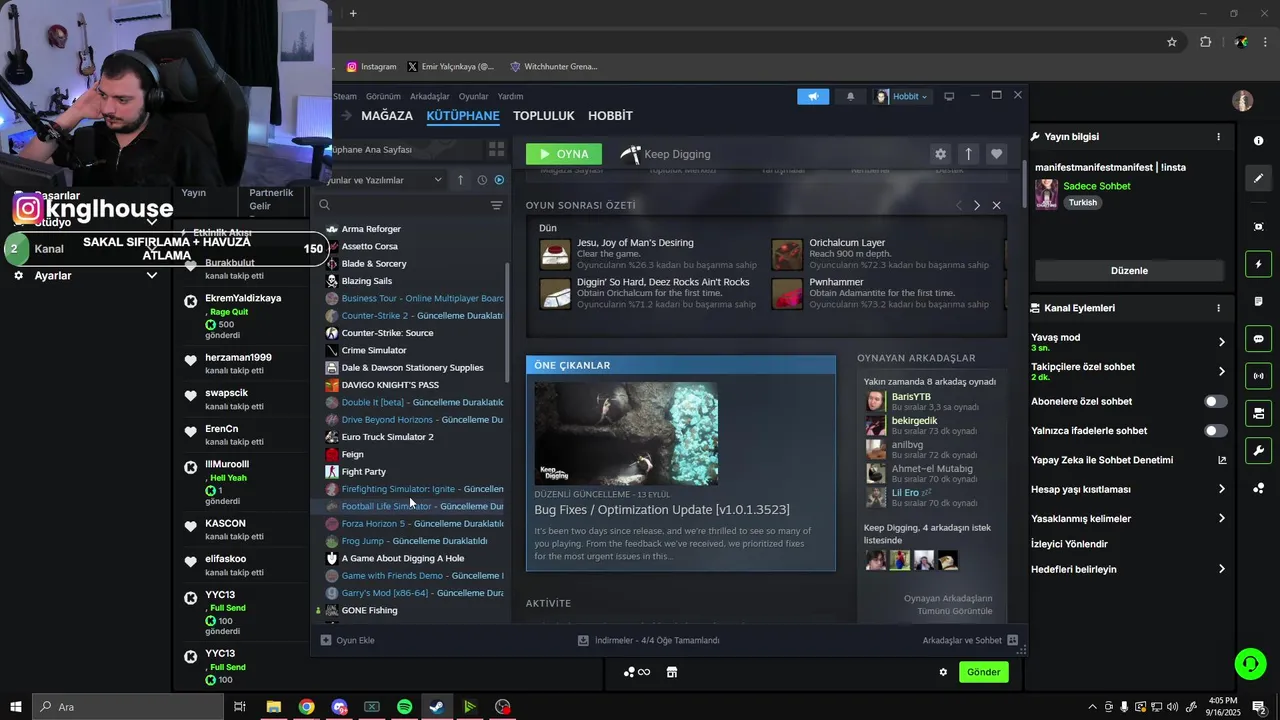Click the Düzenle button

(x=1129, y=271)
